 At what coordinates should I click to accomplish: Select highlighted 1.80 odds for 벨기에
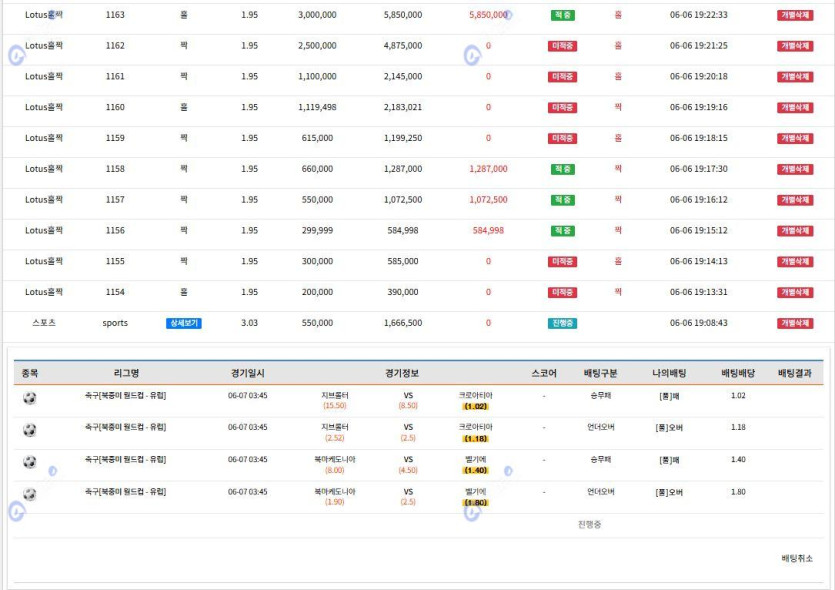(x=474, y=502)
